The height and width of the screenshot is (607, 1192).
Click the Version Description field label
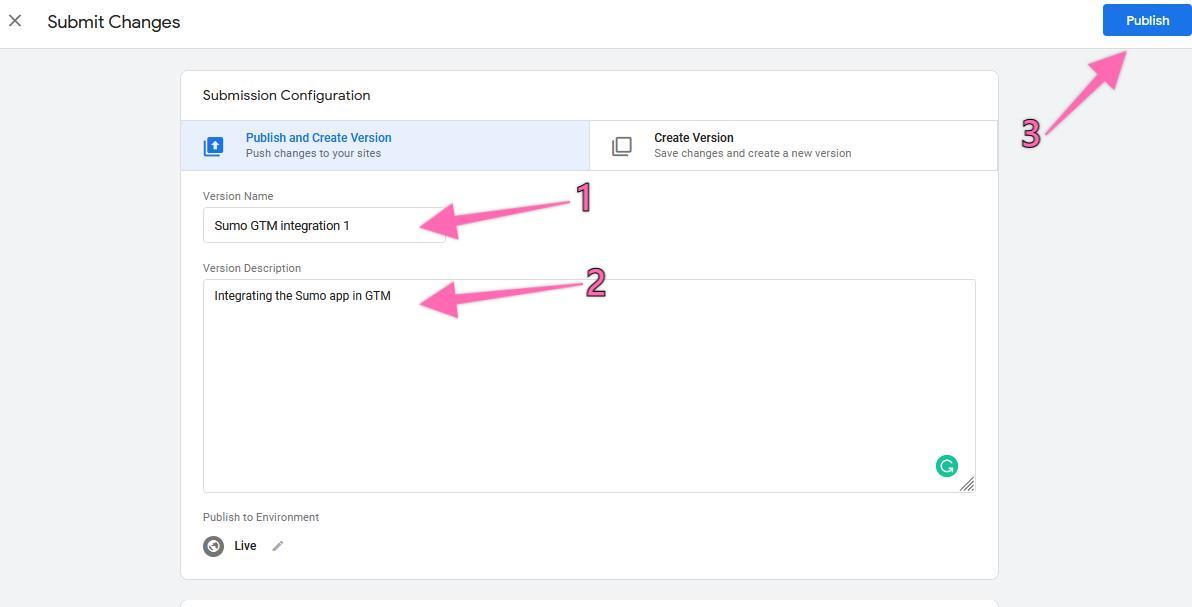click(x=252, y=268)
